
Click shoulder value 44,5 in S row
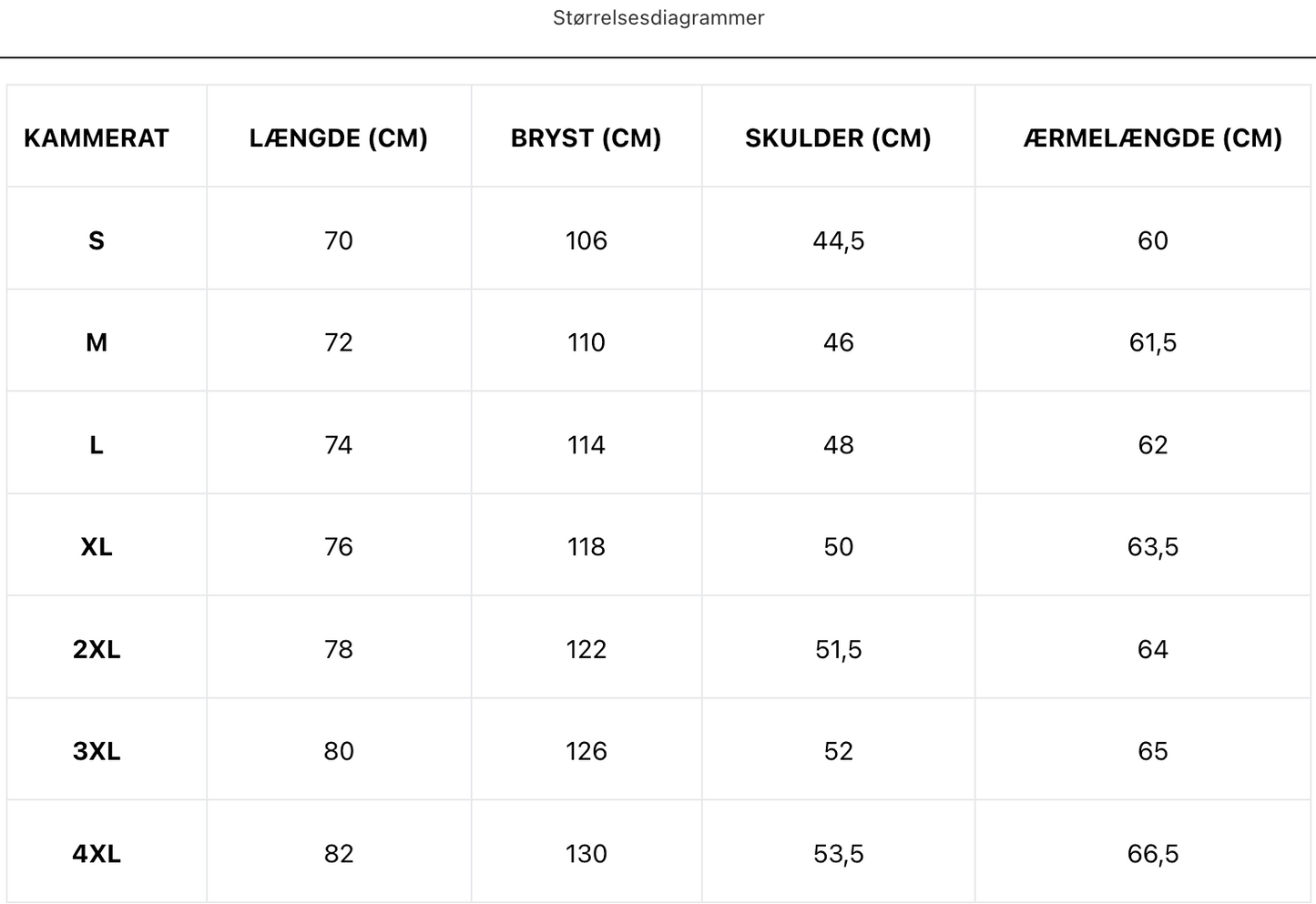coord(839,240)
